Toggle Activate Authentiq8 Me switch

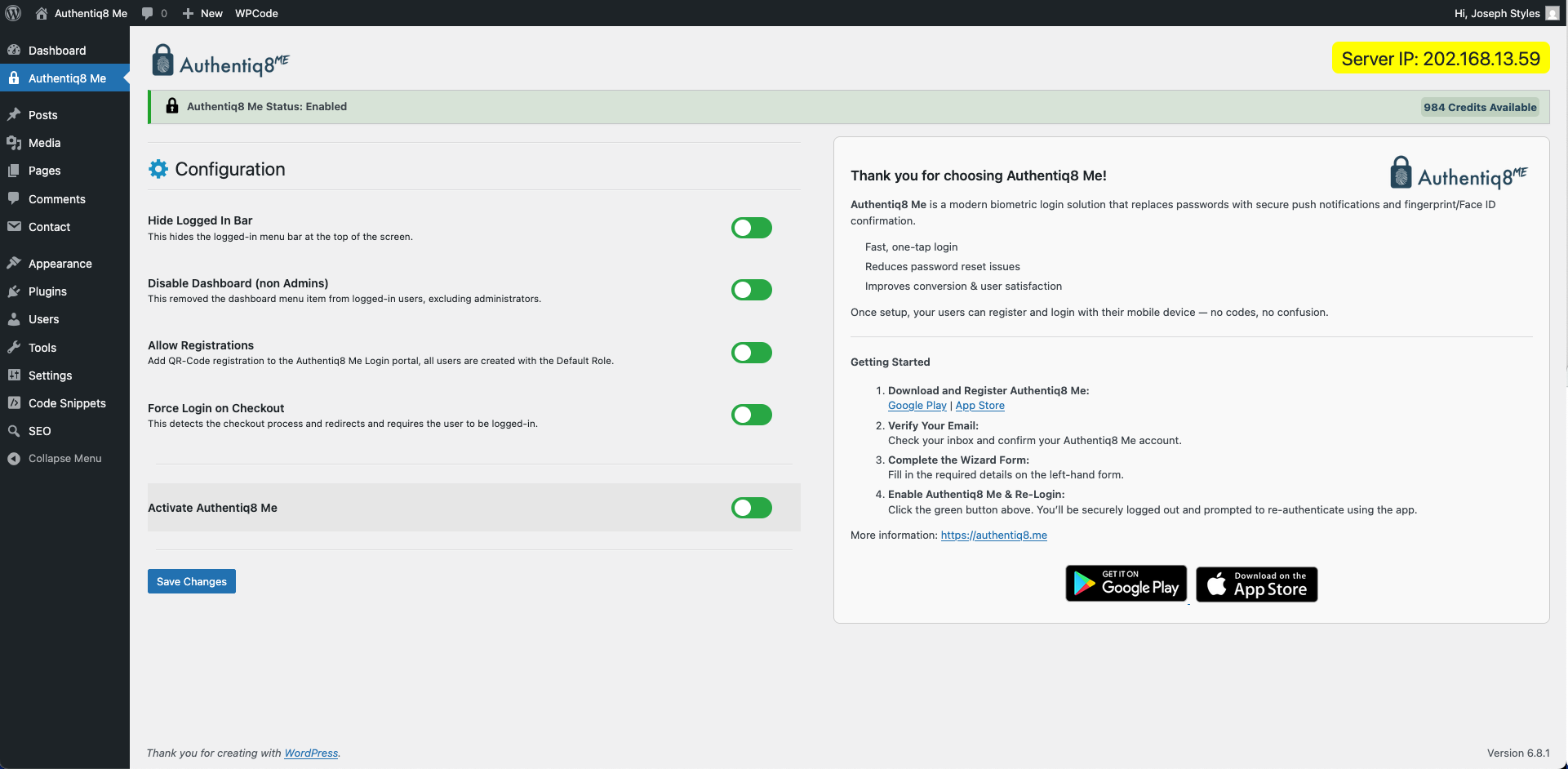click(x=752, y=508)
